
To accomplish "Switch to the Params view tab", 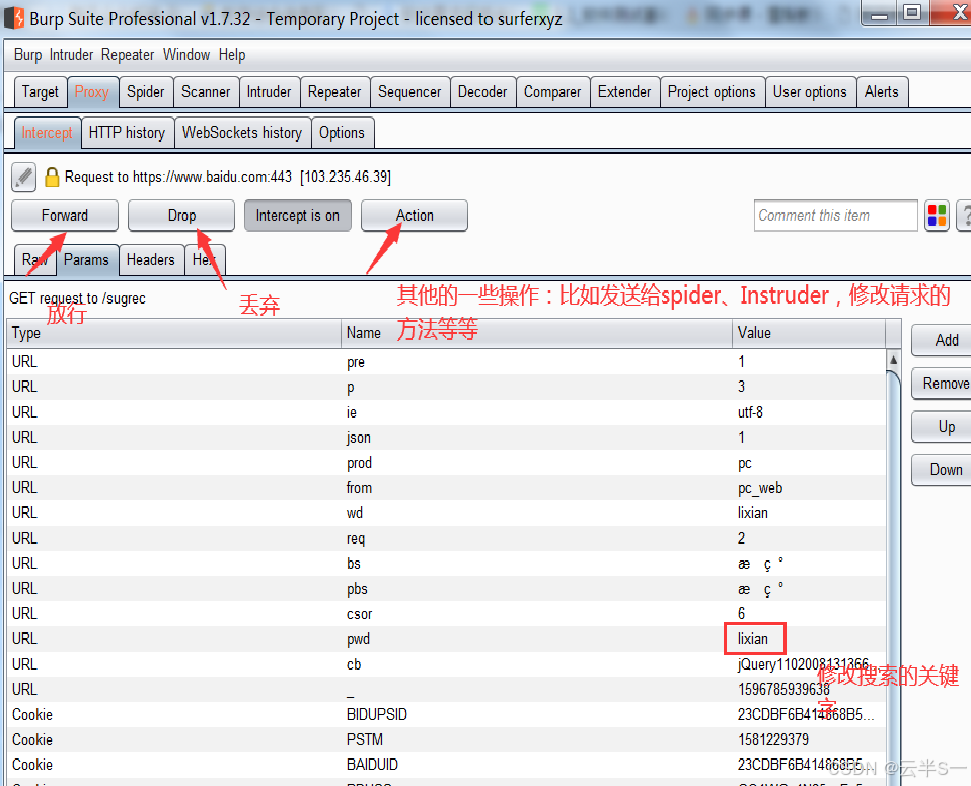I will [86, 260].
